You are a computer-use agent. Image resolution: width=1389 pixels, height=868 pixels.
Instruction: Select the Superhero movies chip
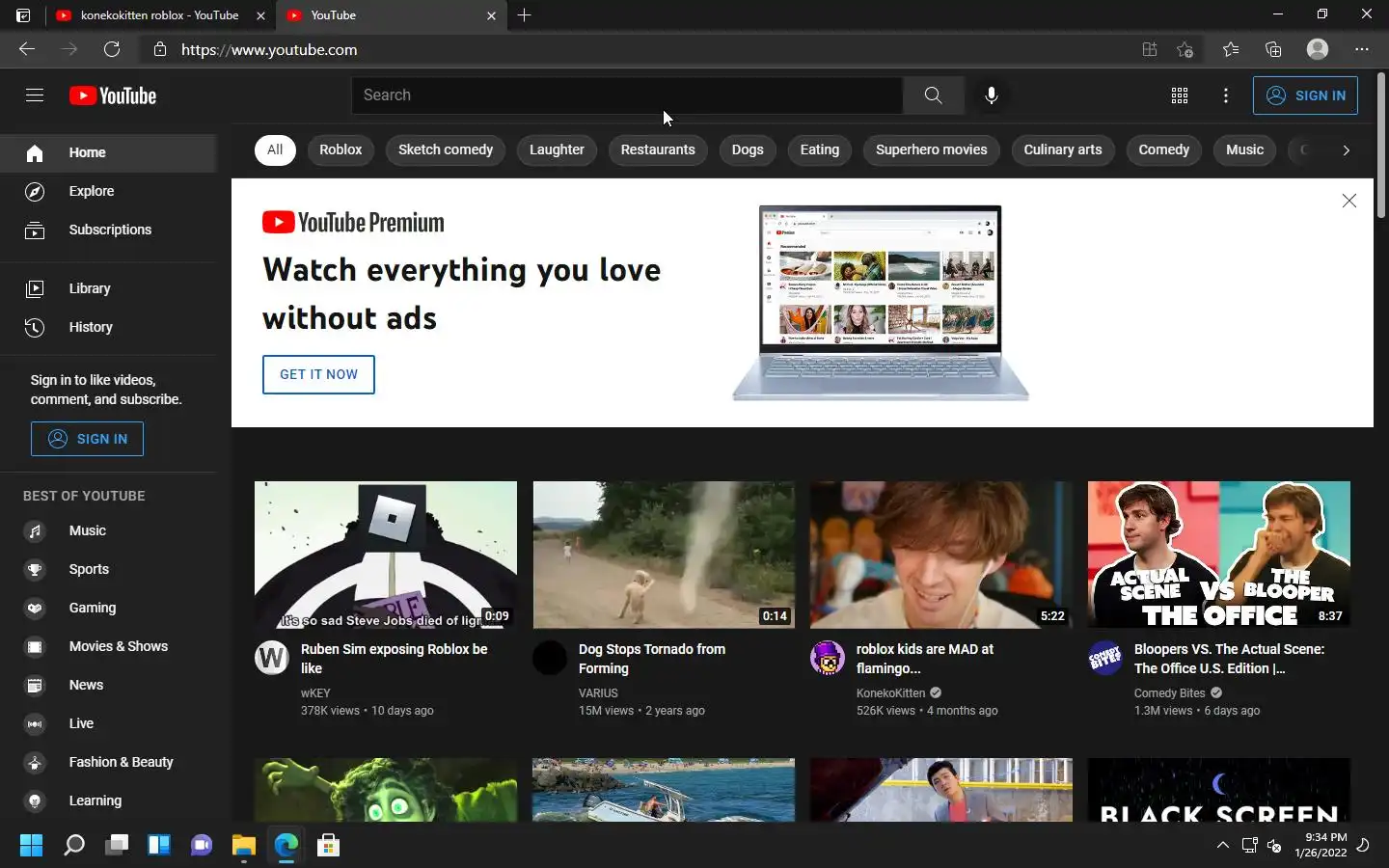point(932,149)
